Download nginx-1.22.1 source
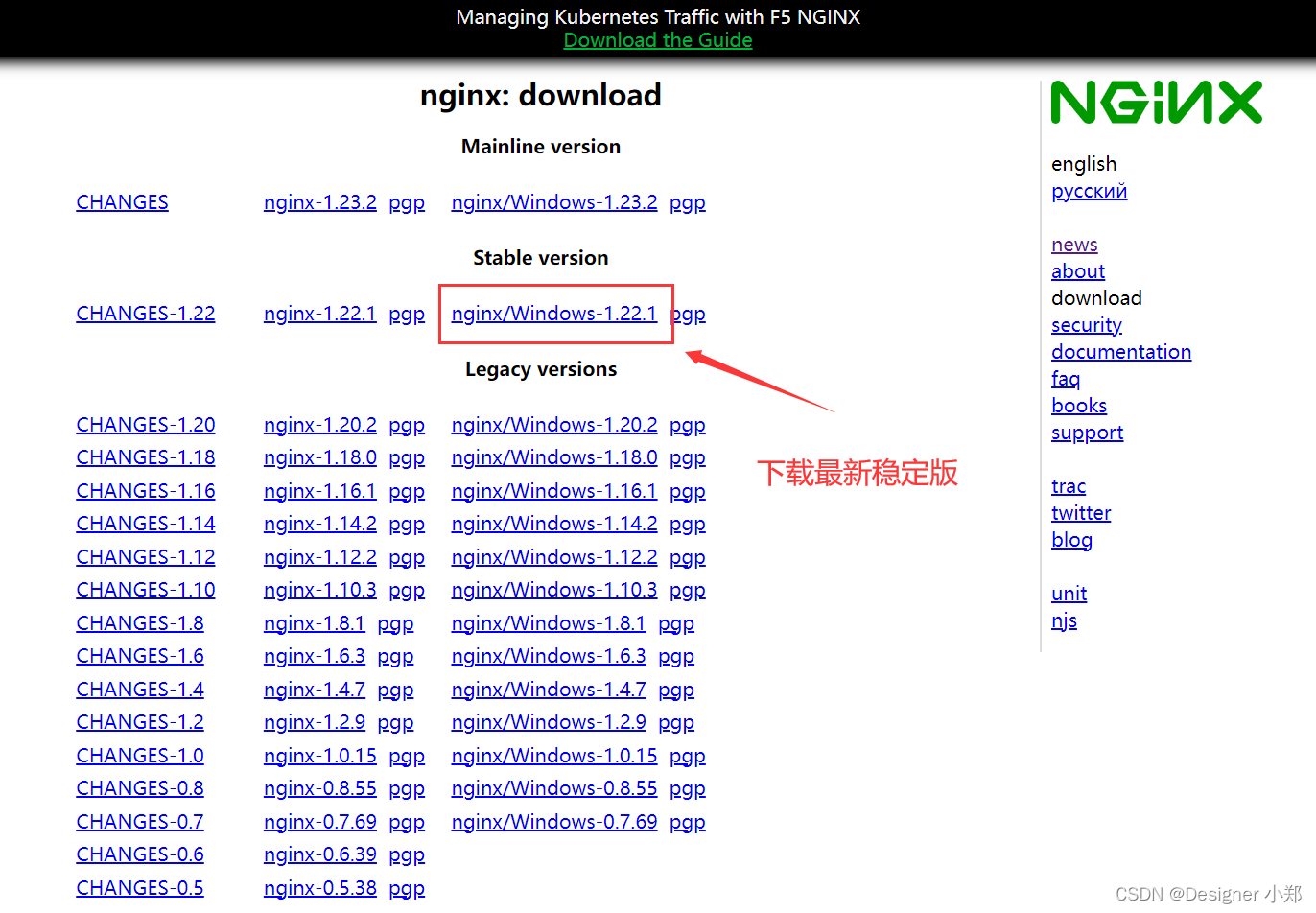This screenshot has width=1316, height=913. coord(320,314)
